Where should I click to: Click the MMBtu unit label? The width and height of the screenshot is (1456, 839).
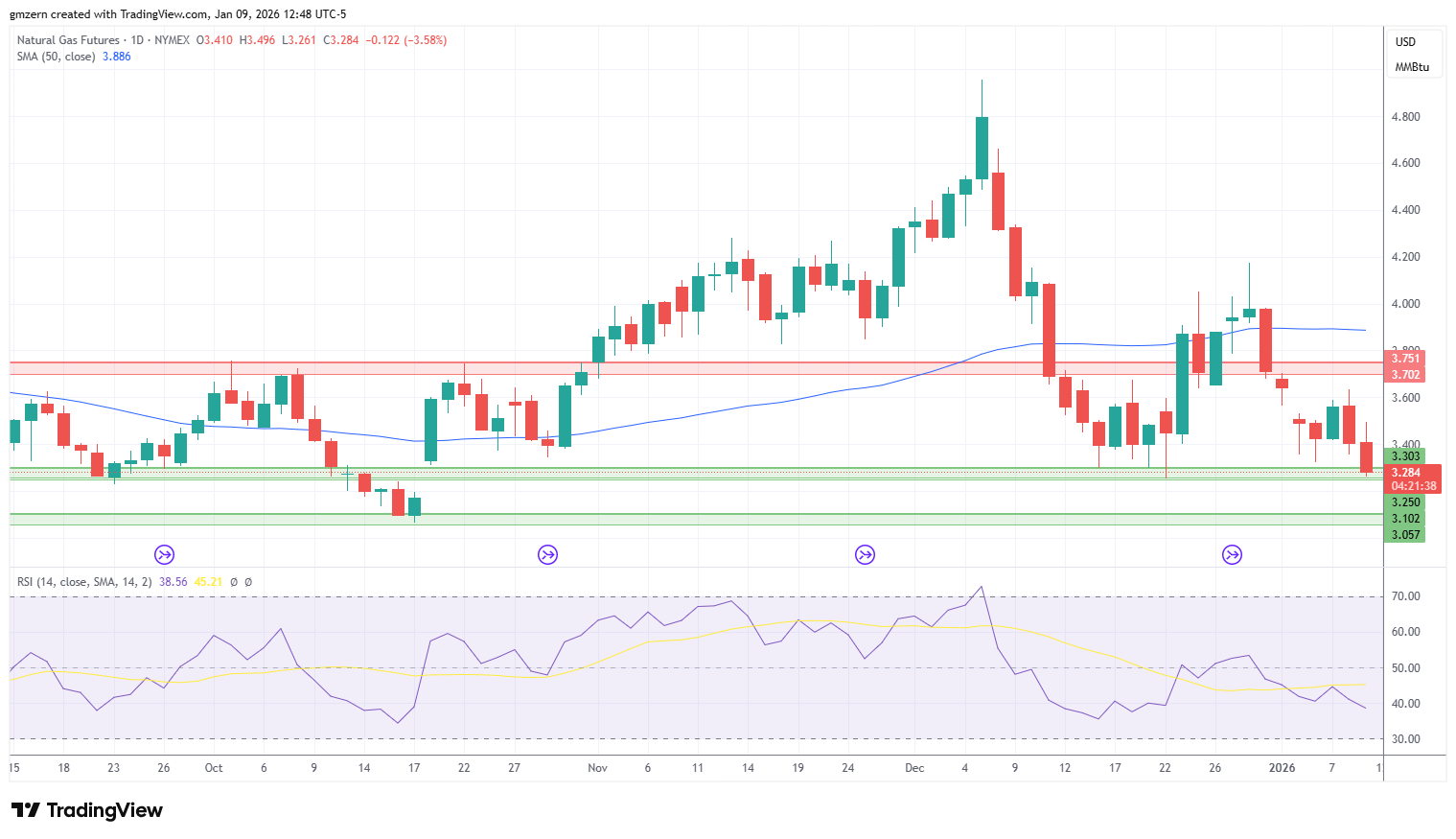[x=1412, y=67]
